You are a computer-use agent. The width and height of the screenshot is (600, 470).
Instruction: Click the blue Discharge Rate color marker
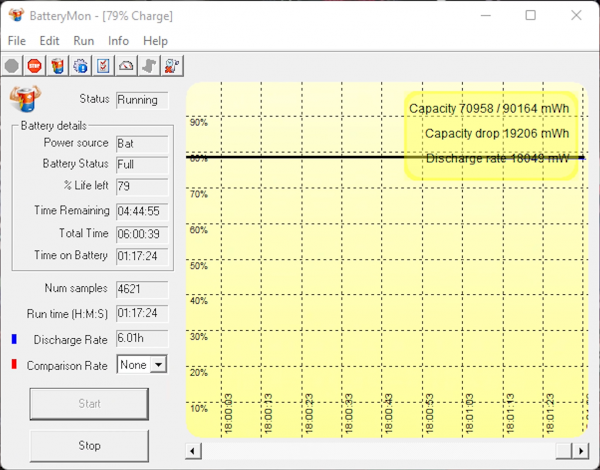14,339
